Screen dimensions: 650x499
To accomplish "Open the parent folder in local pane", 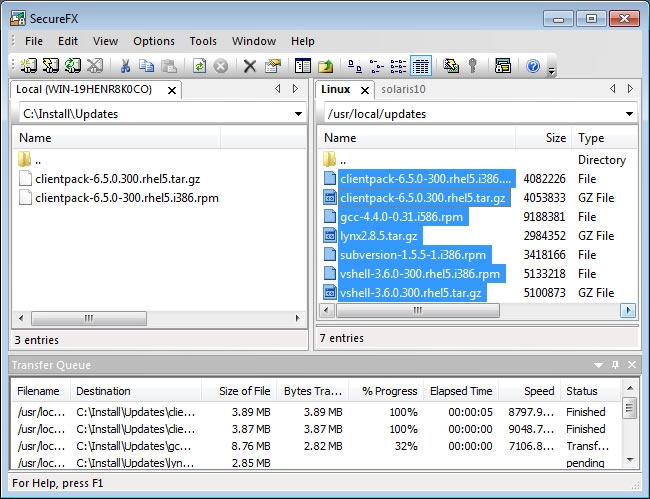I will click(29, 160).
